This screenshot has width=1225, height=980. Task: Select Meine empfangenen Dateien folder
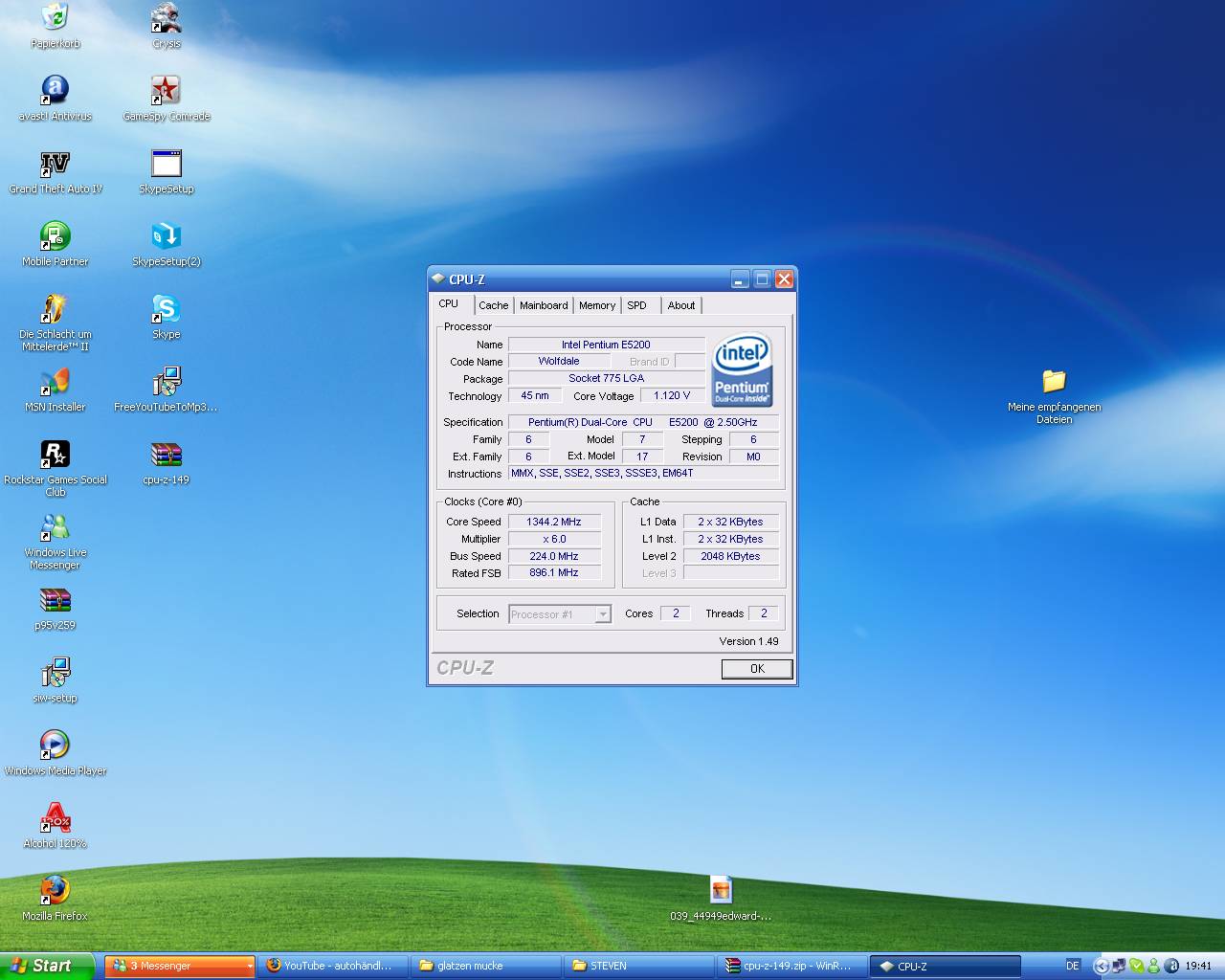(x=1055, y=381)
